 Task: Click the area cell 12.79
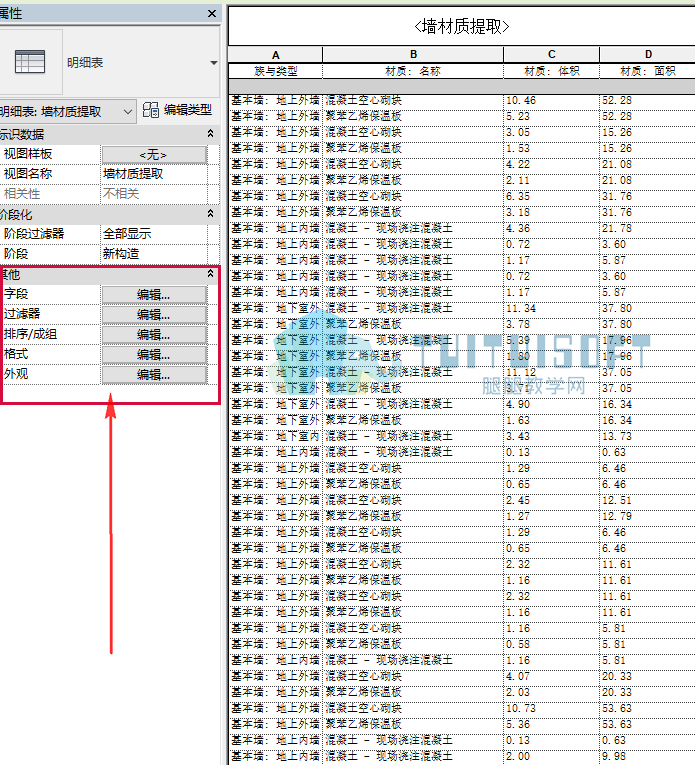[648, 516]
